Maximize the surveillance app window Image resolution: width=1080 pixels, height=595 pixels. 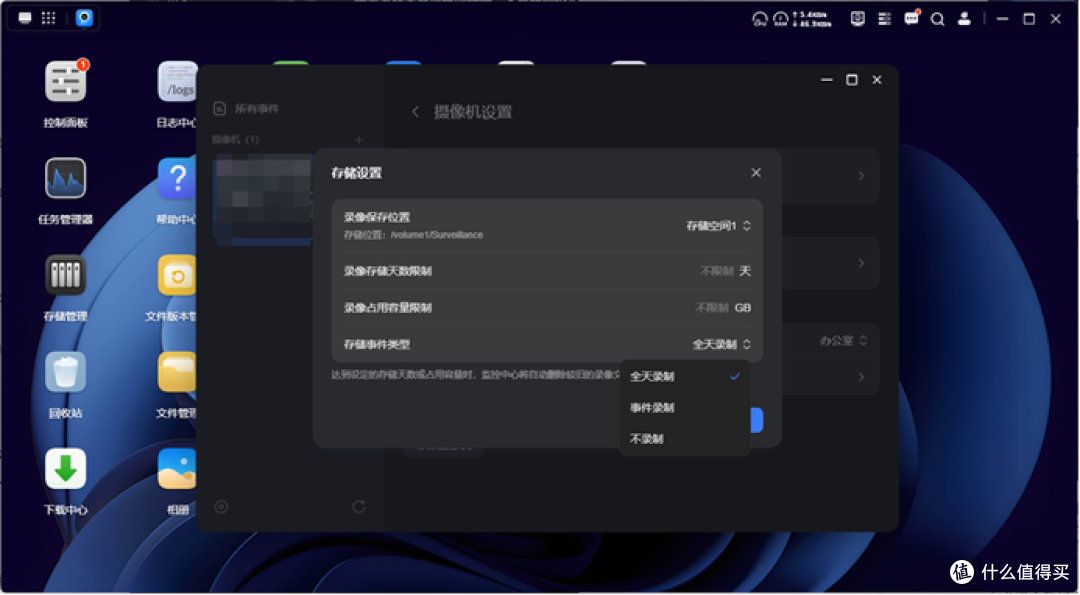(x=851, y=80)
